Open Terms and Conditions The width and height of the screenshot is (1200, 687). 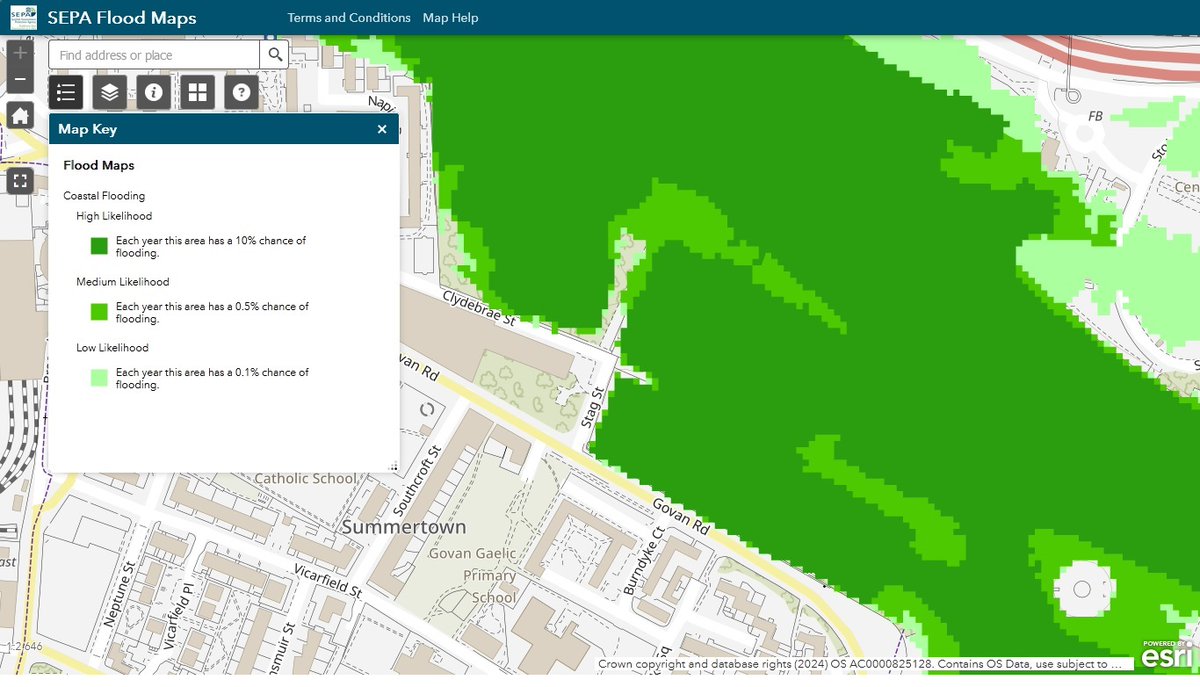point(348,17)
